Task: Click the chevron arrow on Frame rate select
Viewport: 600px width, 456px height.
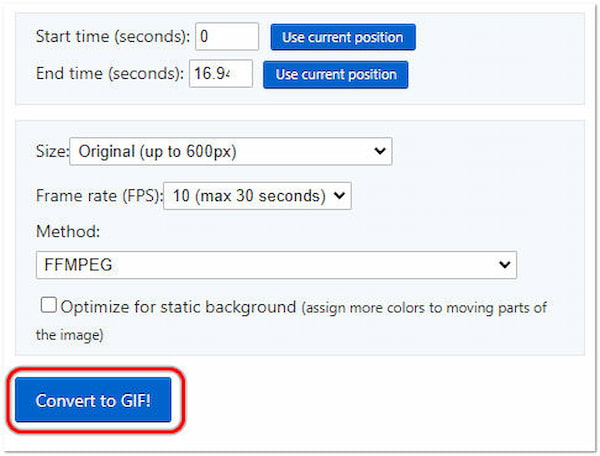Action: pyautogui.click(x=340, y=195)
